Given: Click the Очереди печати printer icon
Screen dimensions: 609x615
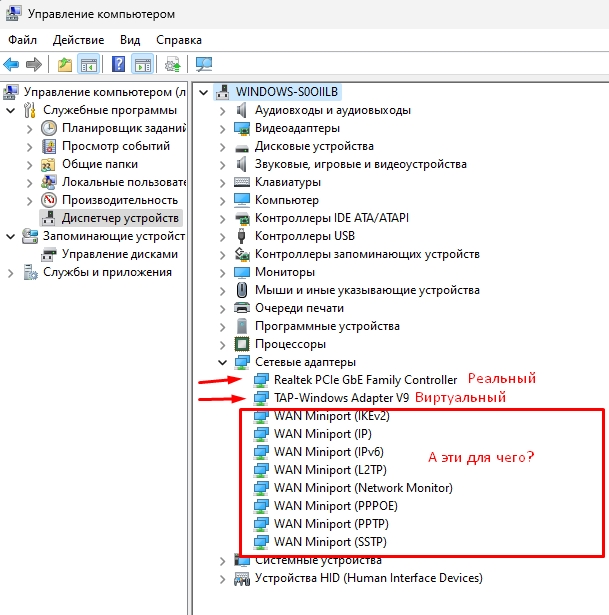Looking at the screenshot, I should tap(242, 308).
